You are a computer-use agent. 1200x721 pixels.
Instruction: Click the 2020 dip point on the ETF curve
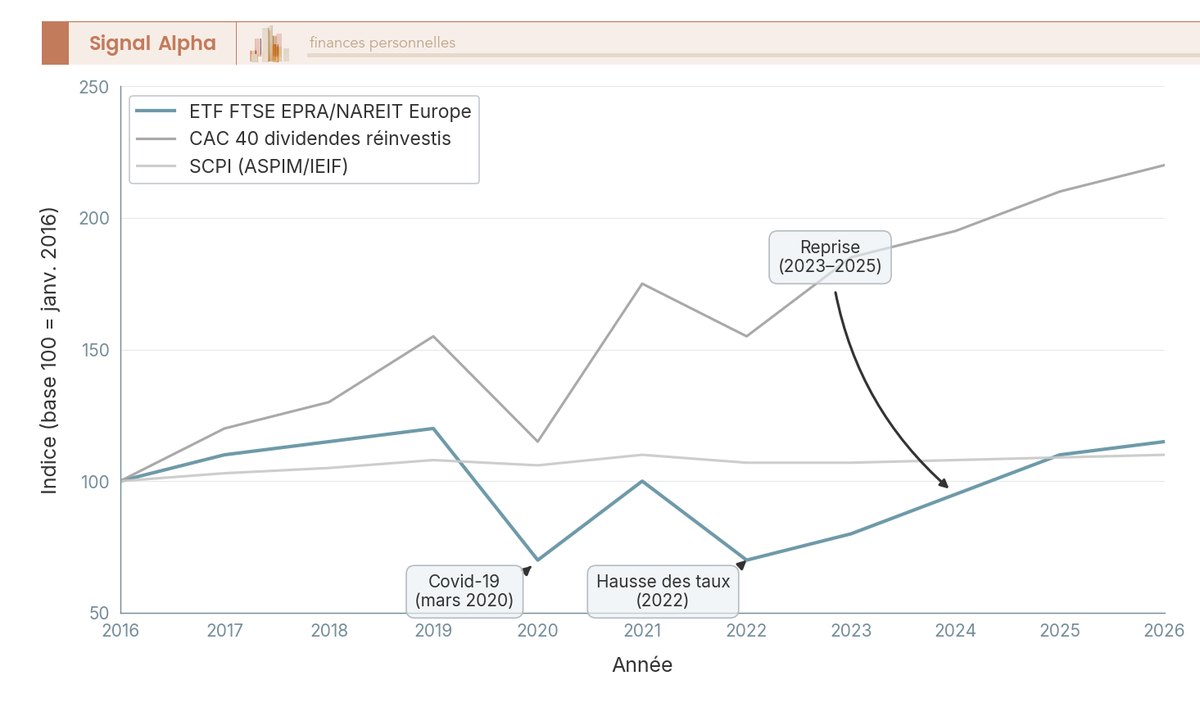coord(538,559)
